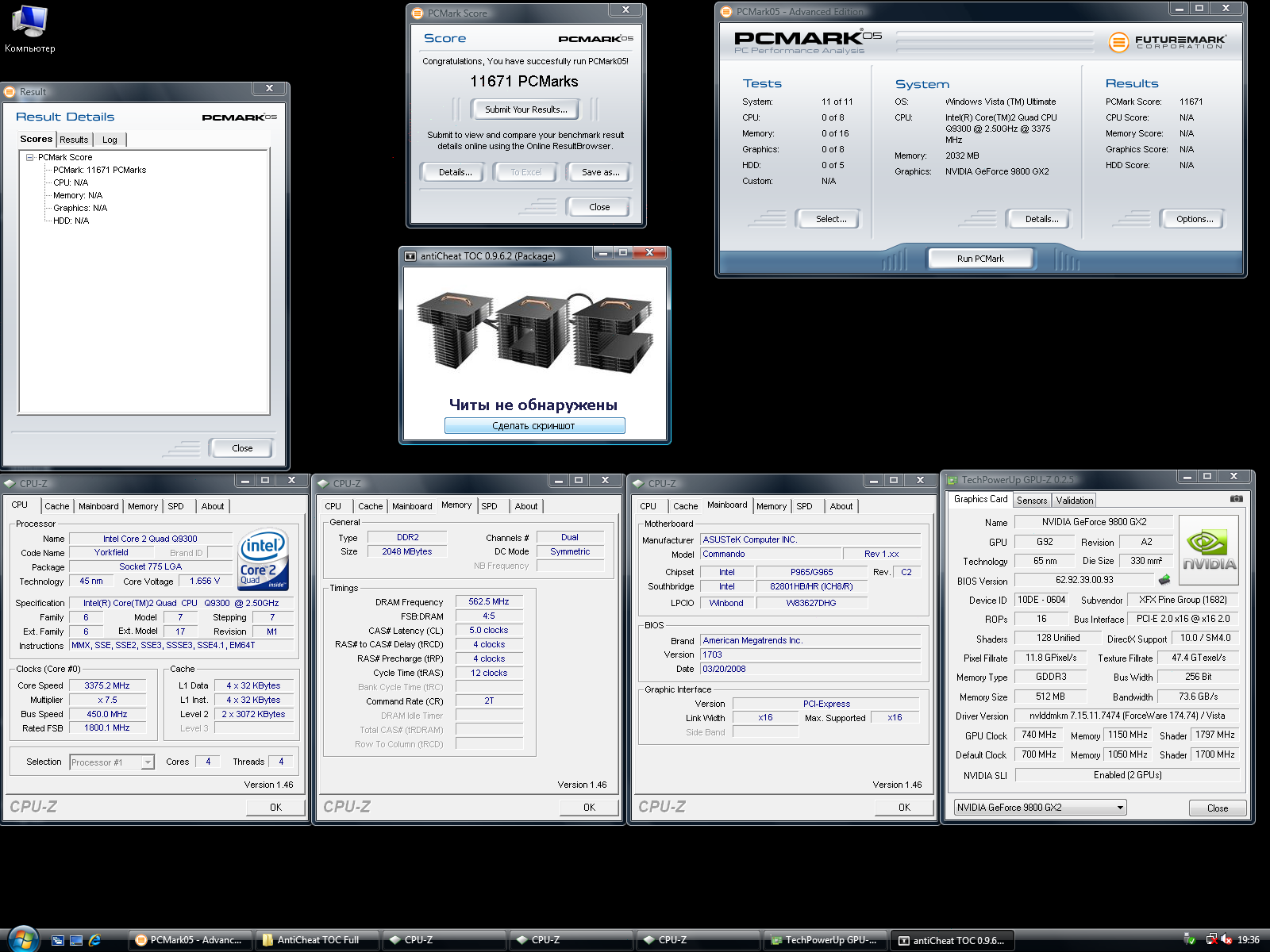Open the Компьютер desktop icon
Screen dimensions: 1270x952
pos(29,29)
